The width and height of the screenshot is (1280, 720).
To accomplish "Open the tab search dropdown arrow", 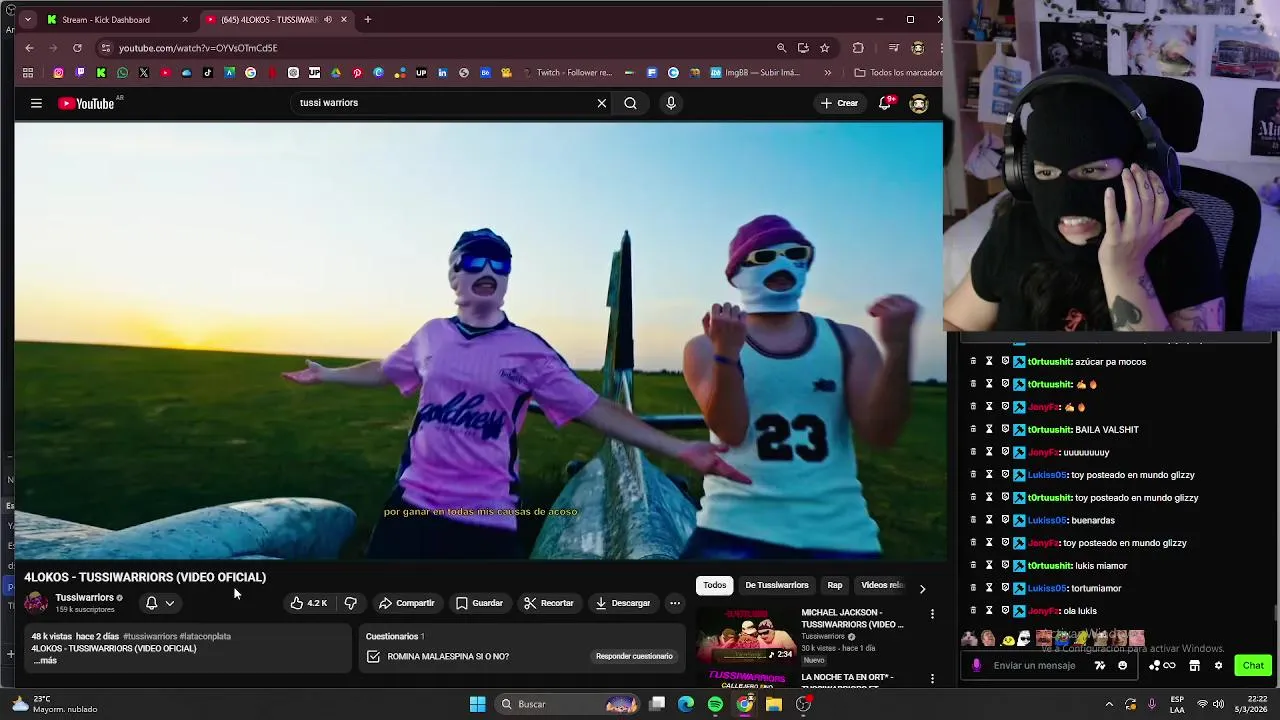I will point(26,19).
